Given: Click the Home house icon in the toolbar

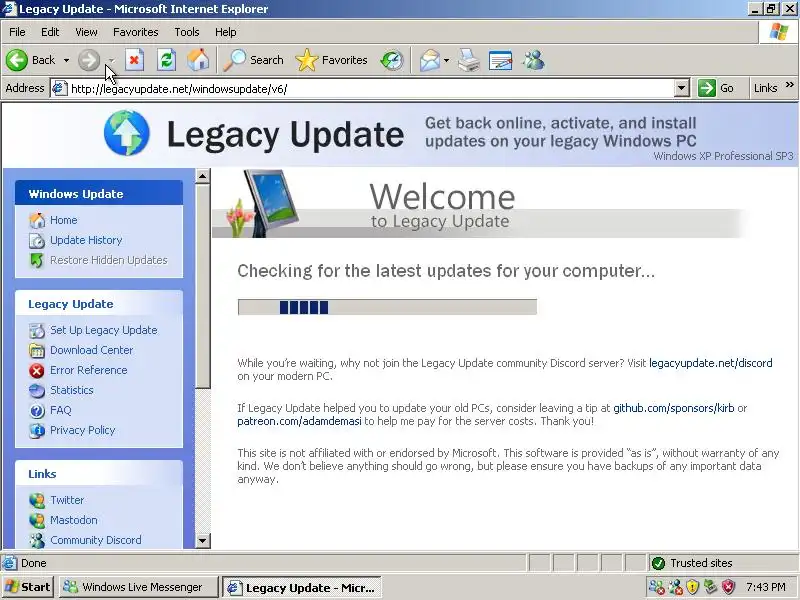Looking at the screenshot, I should pyautogui.click(x=198, y=60).
